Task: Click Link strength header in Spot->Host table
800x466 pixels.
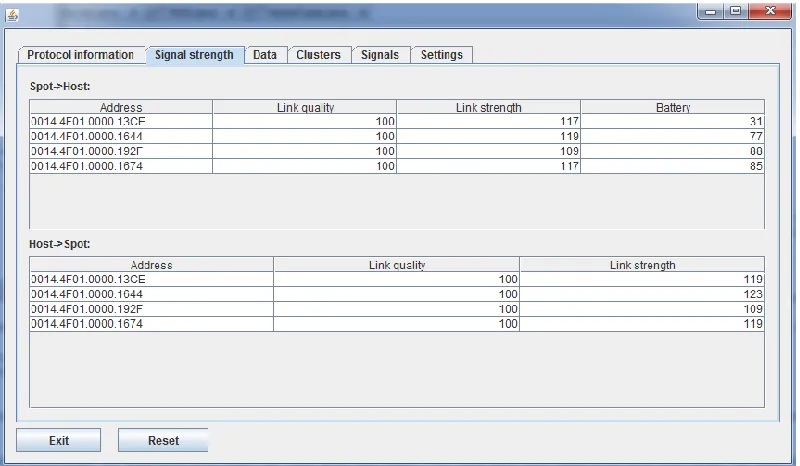Action: 489,107
